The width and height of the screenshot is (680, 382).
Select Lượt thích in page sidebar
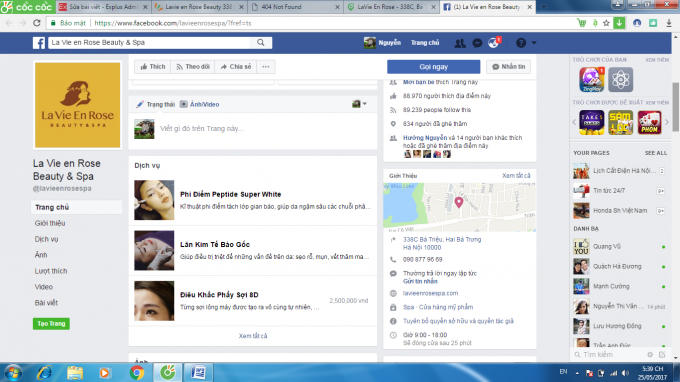51,271
